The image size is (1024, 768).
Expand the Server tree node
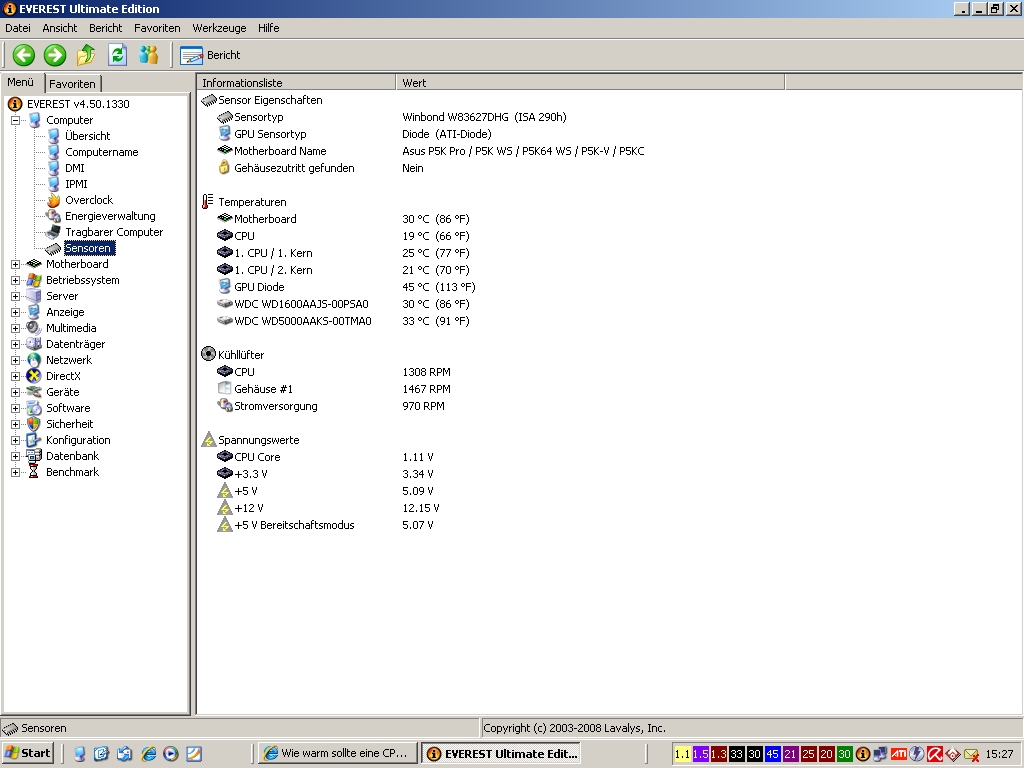pos(15,296)
